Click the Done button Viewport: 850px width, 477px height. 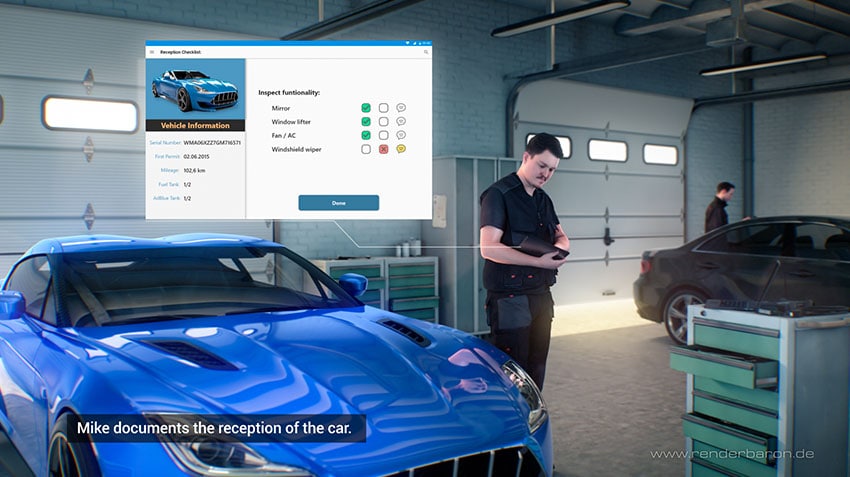tap(339, 203)
